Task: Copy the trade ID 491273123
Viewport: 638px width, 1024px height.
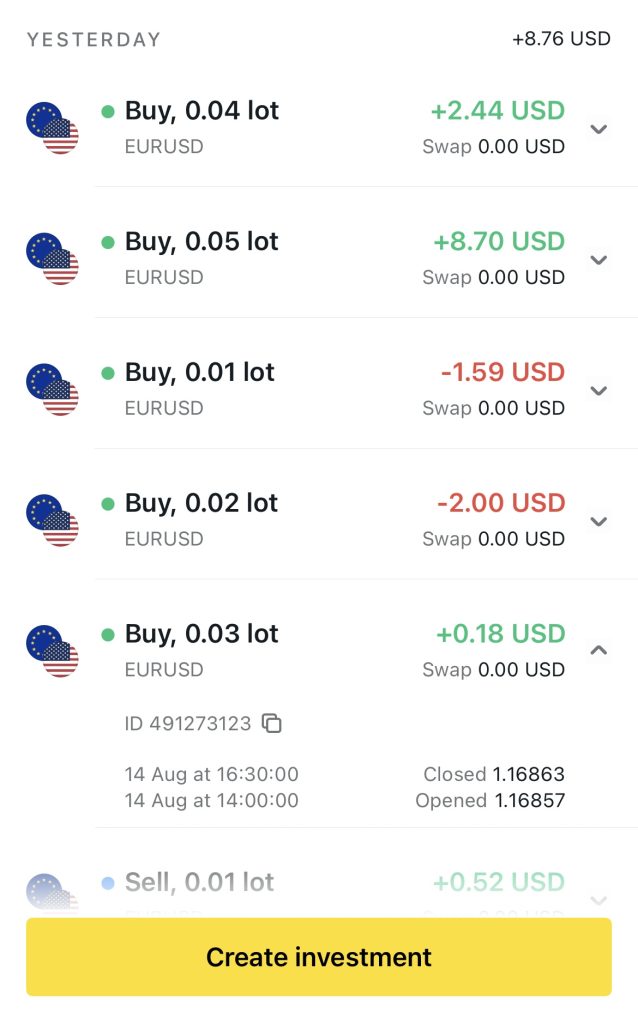Action: coord(271,723)
